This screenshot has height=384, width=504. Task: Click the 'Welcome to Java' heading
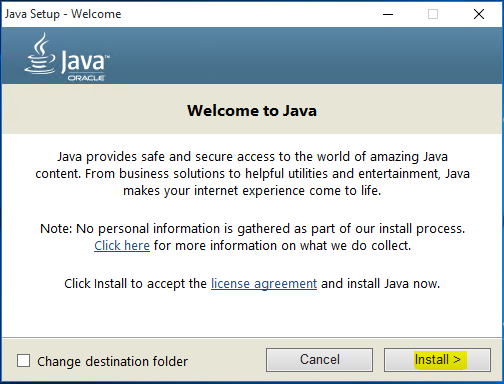tap(252, 111)
